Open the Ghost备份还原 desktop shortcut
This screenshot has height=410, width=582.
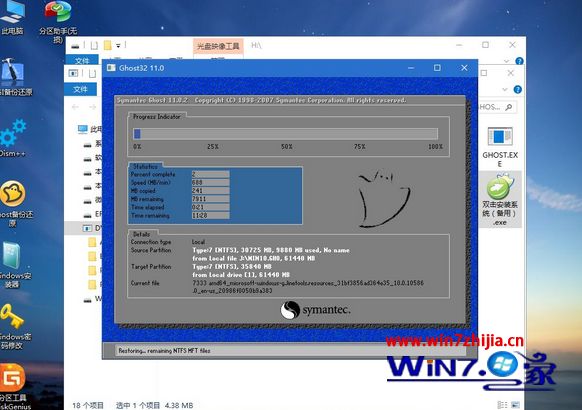[13, 203]
